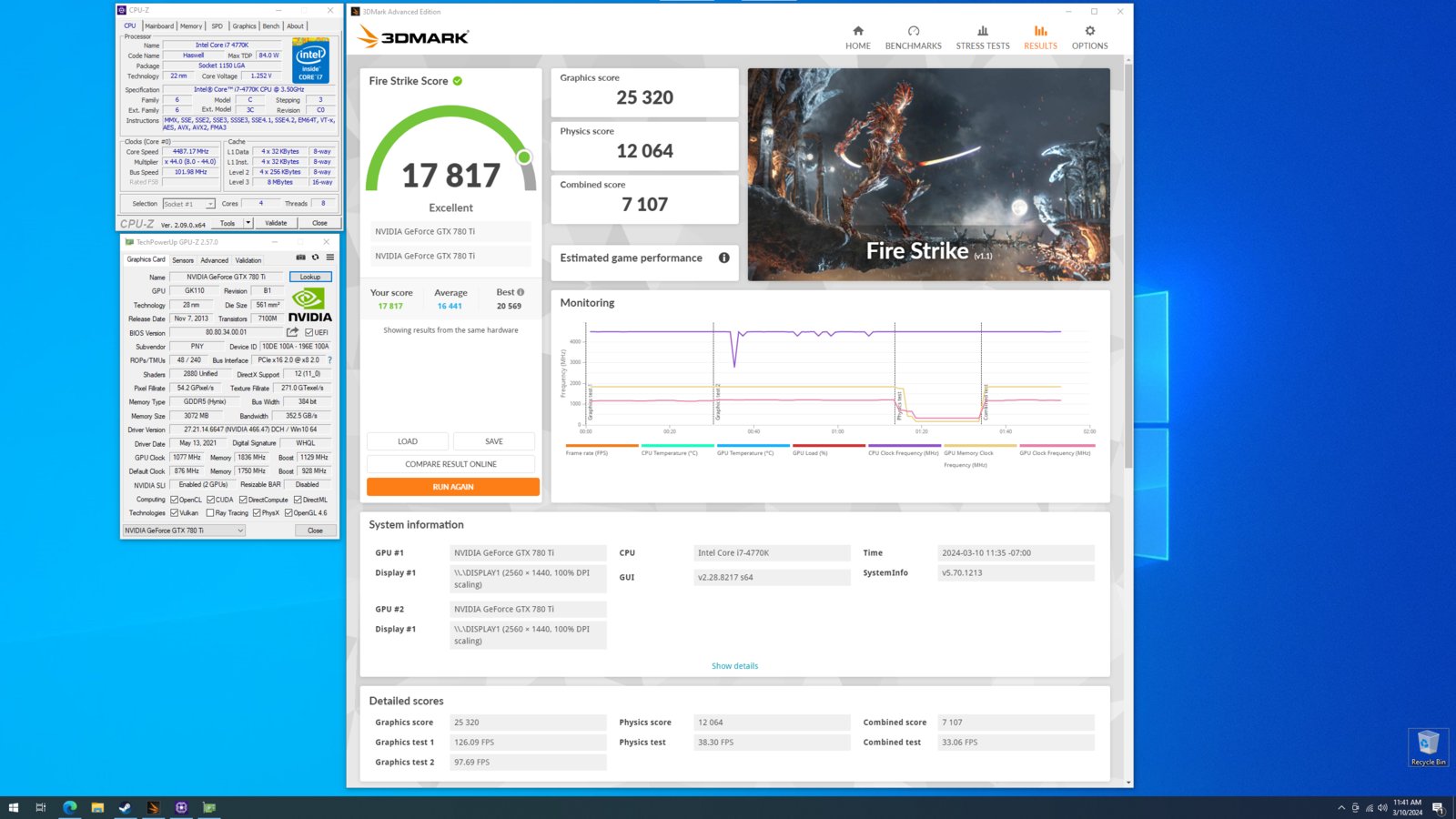Screen dimensions: 1456x819
Task: Toggle DirectML checkbox in GPU-Z
Action: point(298,500)
